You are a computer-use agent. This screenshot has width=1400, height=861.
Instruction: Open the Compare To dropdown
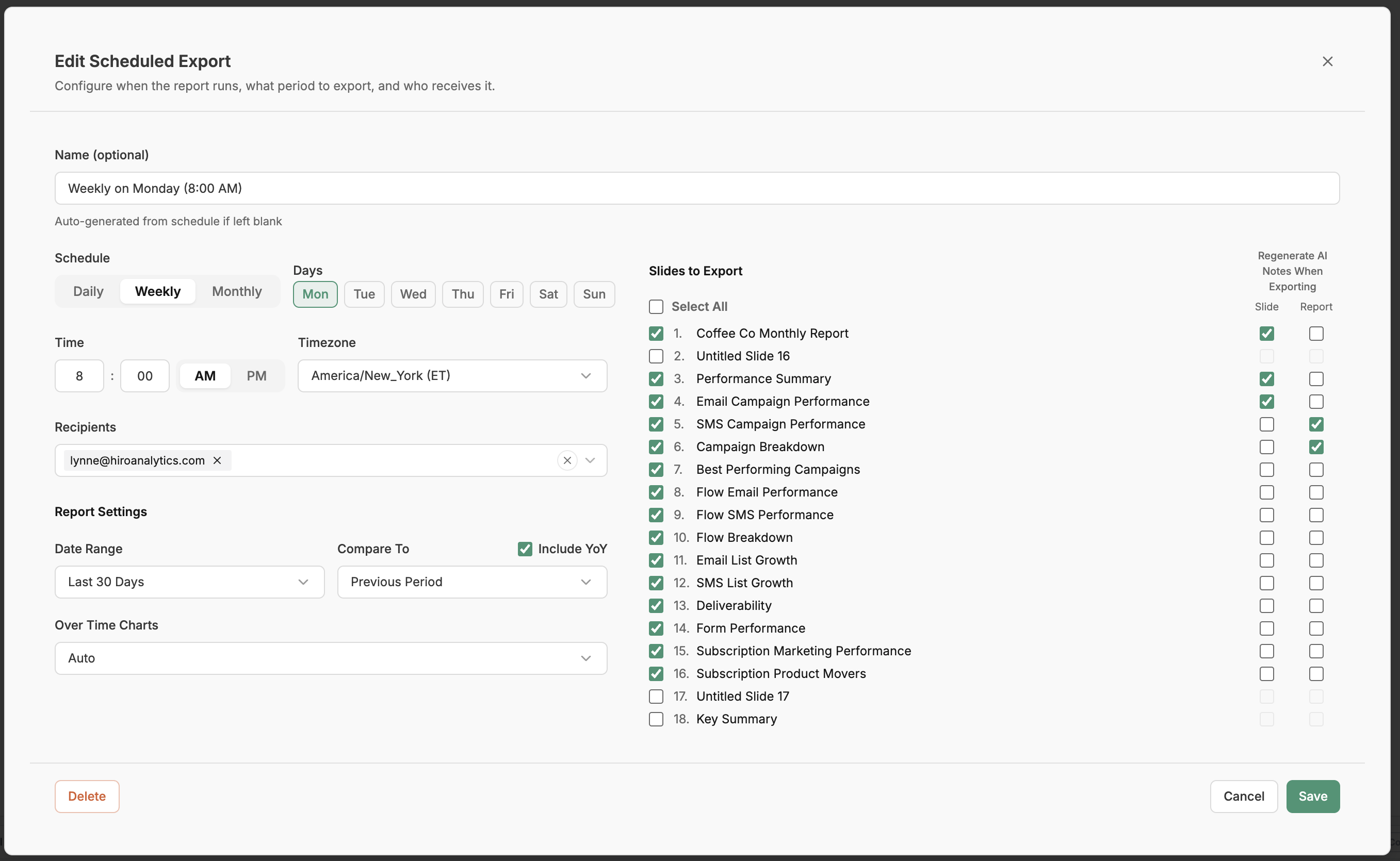point(472,582)
